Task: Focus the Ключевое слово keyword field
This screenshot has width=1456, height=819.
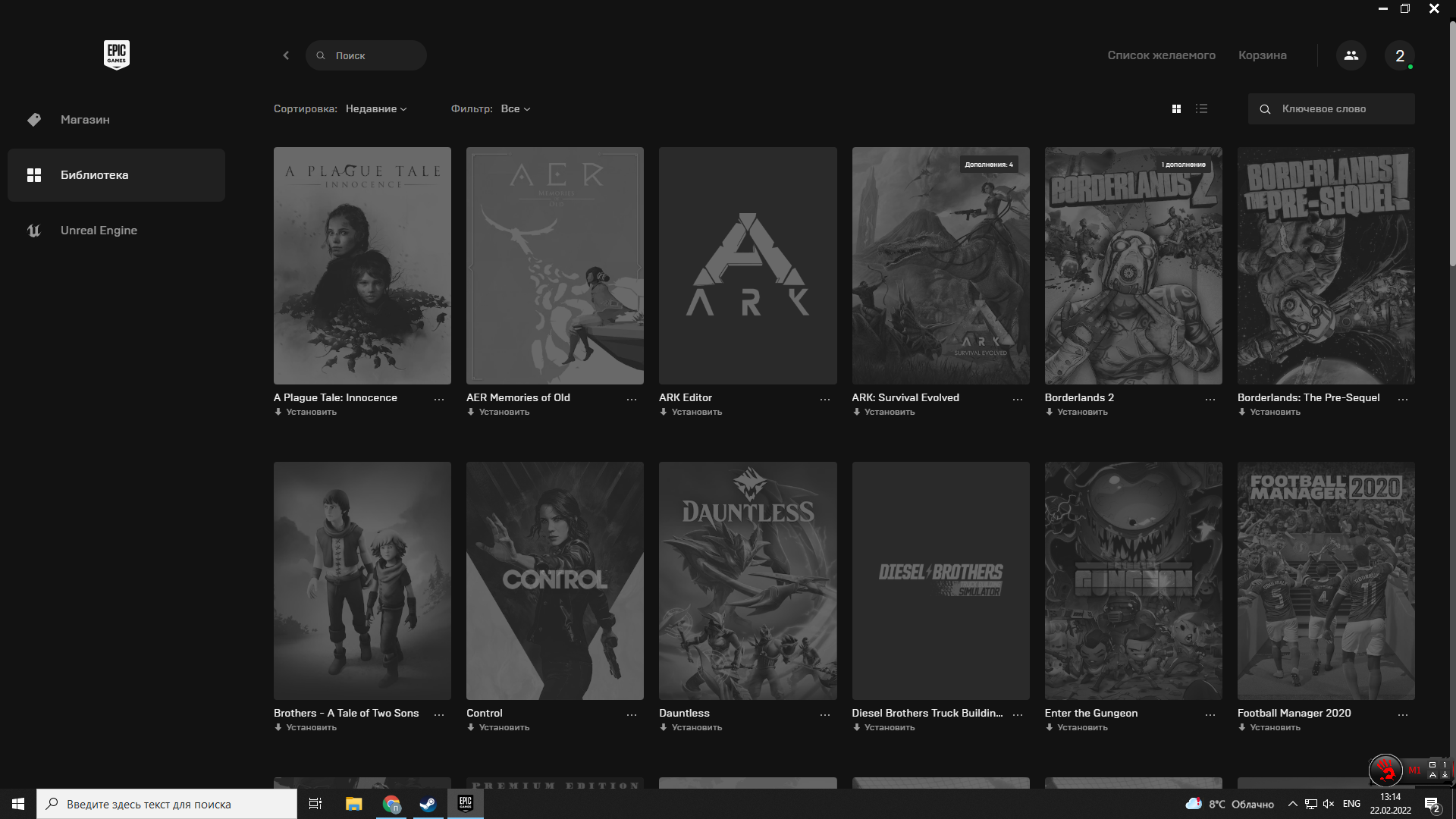Action: (1332, 109)
